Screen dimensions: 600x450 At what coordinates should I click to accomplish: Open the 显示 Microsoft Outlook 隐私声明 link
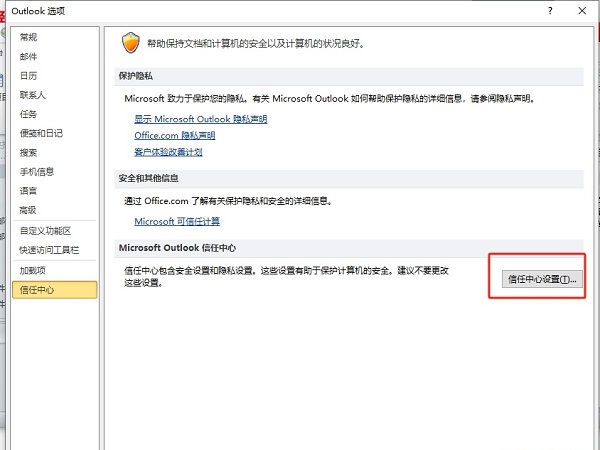click(201, 119)
